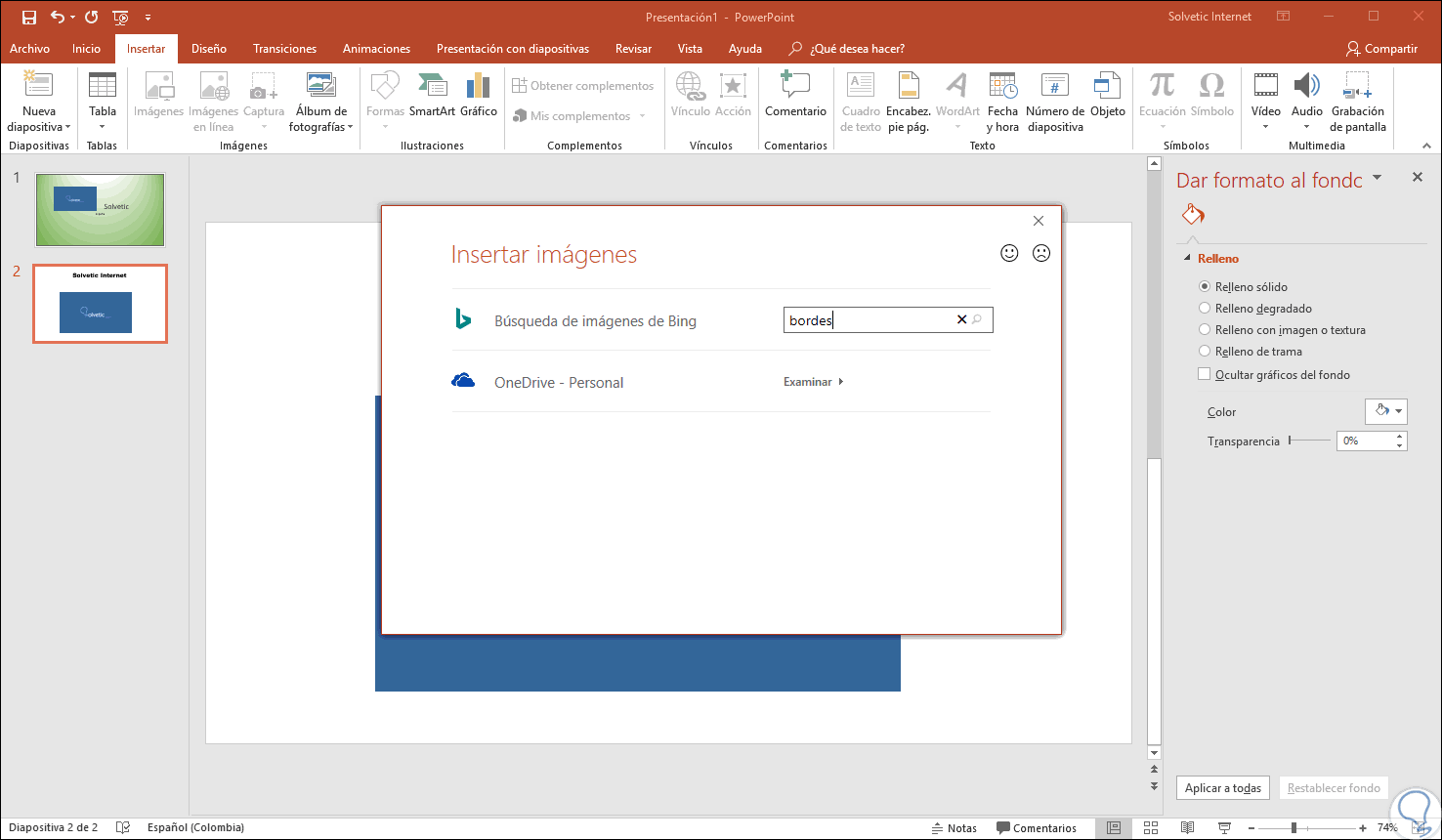The width and height of the screenshot is (1442, 840).
Task: Collapse the ribbon with the arrow
Action: [1425, 145]
